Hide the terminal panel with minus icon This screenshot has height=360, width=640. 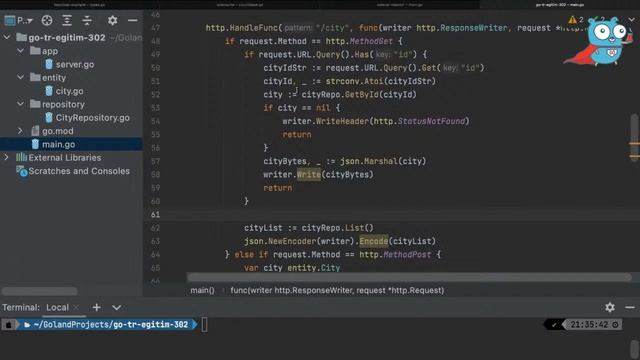point(630,307)
